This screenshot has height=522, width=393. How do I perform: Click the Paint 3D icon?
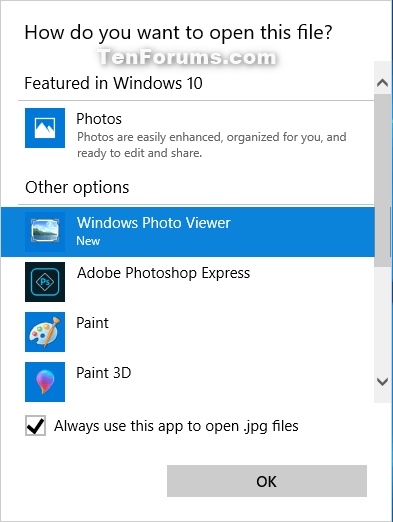click(45, 382)
